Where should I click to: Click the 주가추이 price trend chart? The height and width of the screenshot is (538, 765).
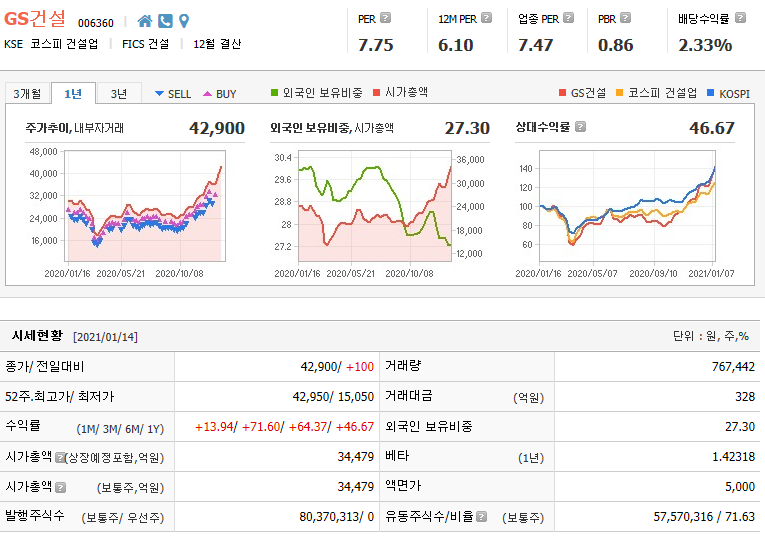pyautogui.click(x=145, y=206)
